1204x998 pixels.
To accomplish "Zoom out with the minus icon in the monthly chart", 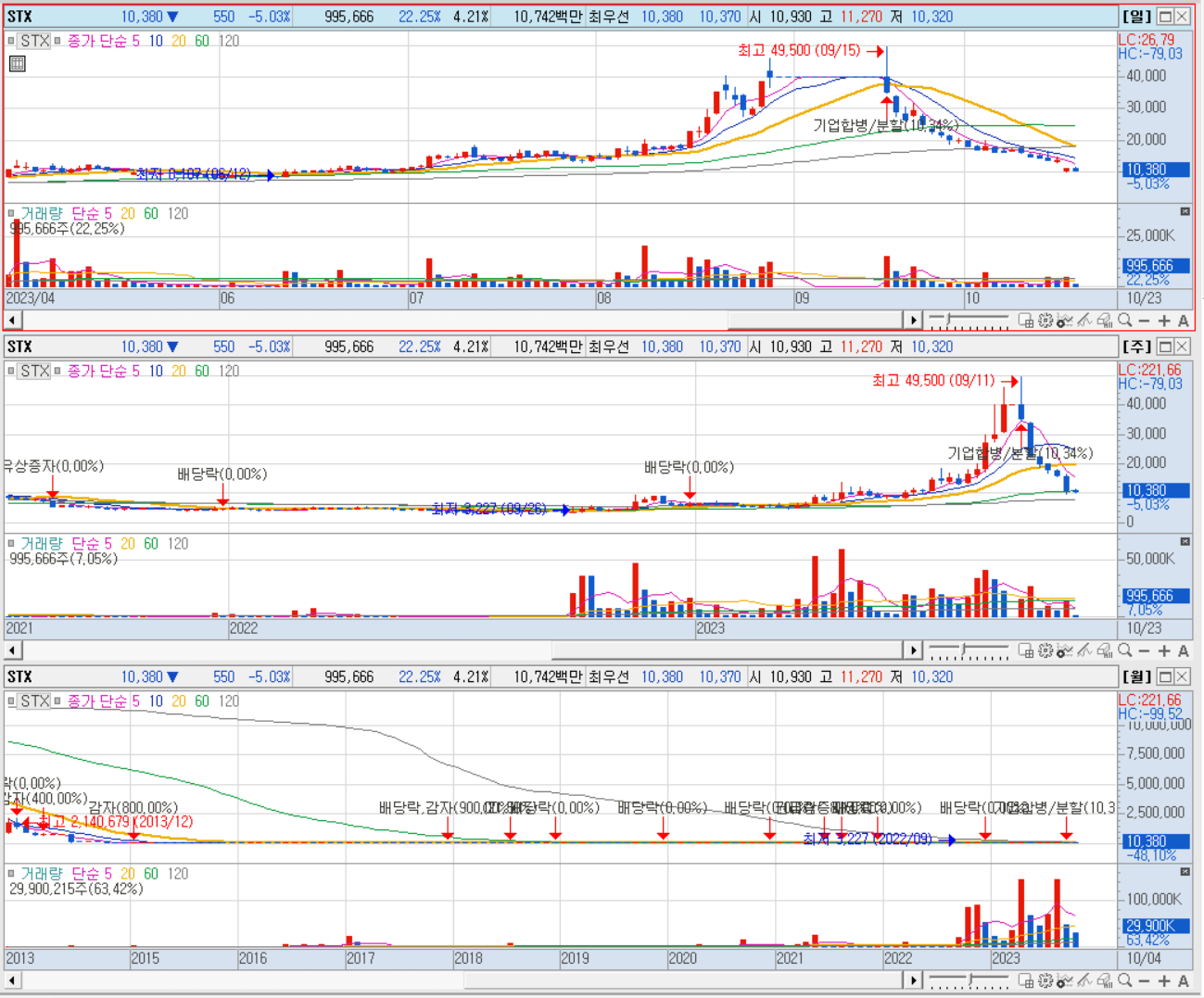I will [1144, 980].
